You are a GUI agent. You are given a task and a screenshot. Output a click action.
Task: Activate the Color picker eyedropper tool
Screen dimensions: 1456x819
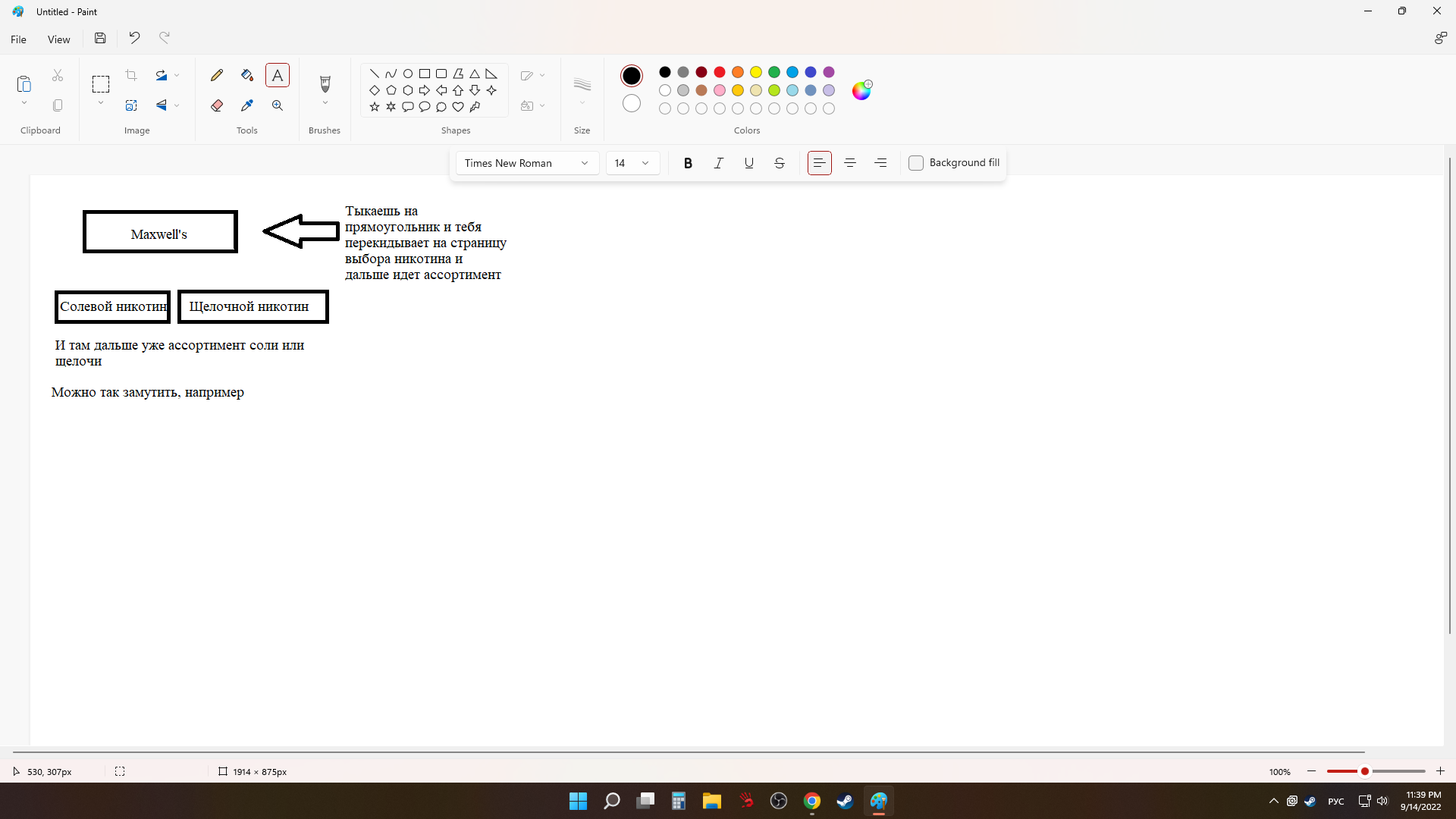click(x=246, y=105)
